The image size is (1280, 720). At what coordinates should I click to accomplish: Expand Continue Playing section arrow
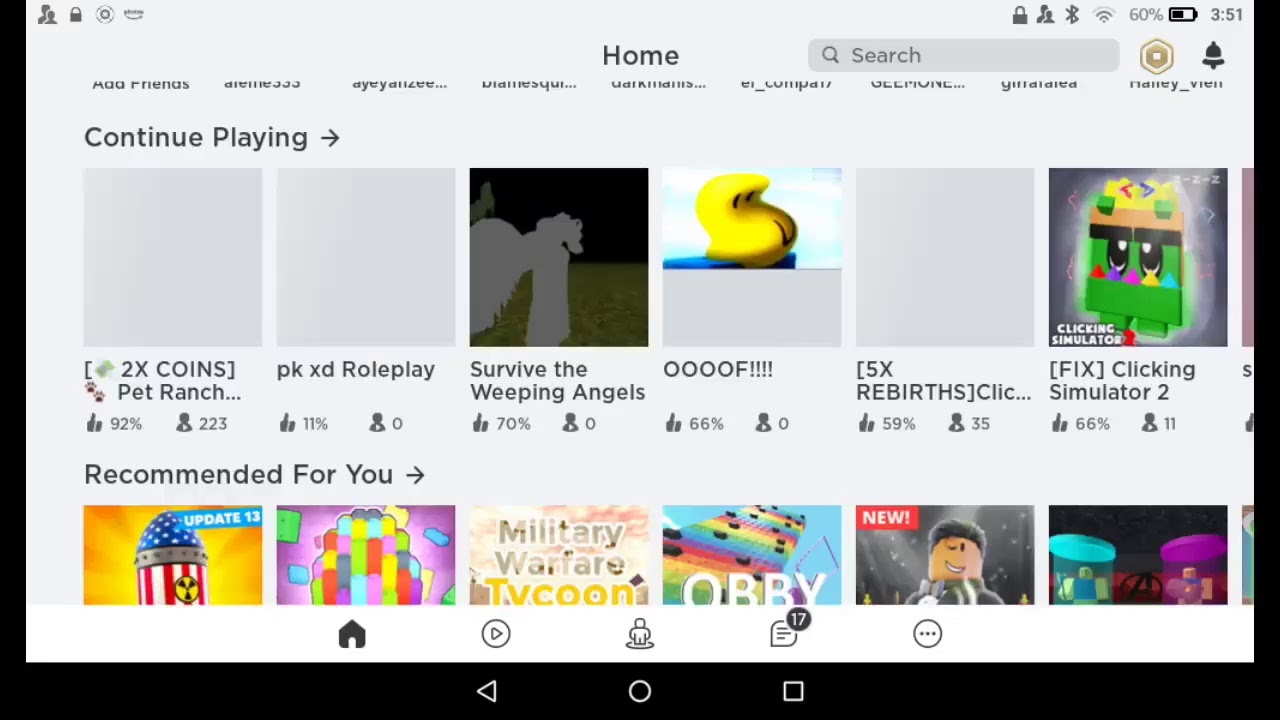[331, 138]
